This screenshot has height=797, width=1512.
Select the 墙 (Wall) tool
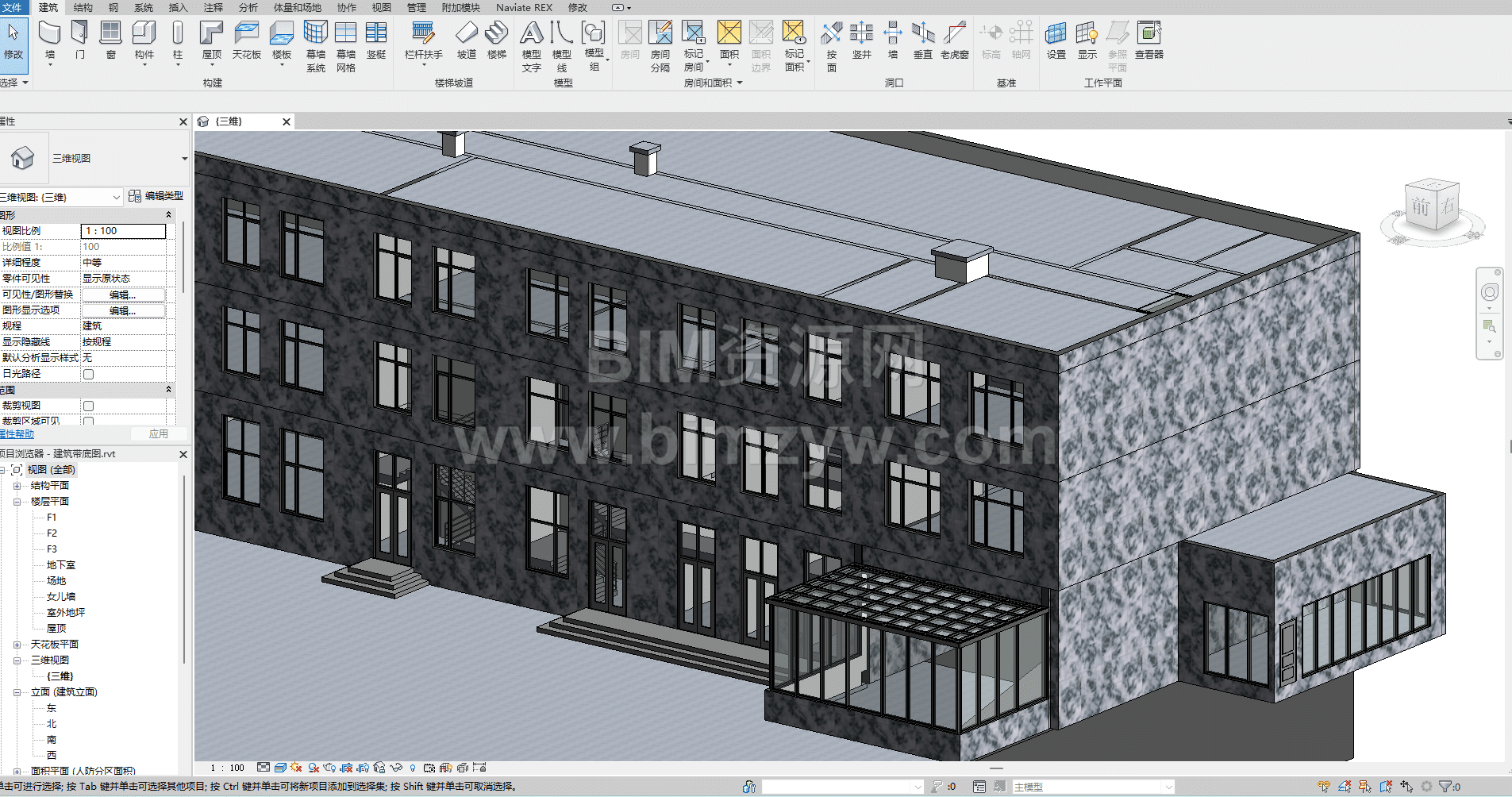pos(49,40)
